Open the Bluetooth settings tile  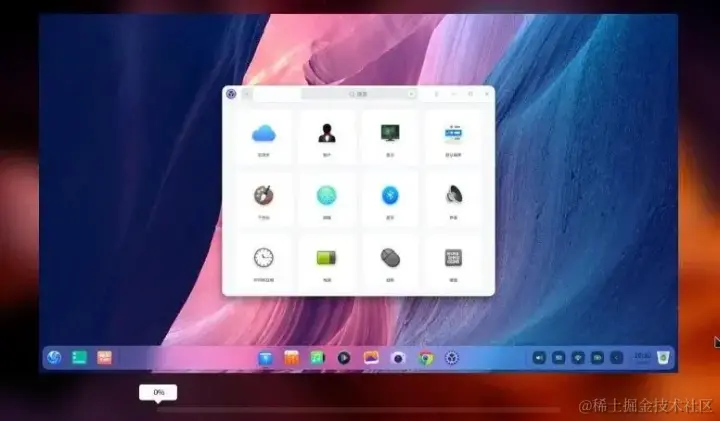pyautogui.click(x=390, y=199)
